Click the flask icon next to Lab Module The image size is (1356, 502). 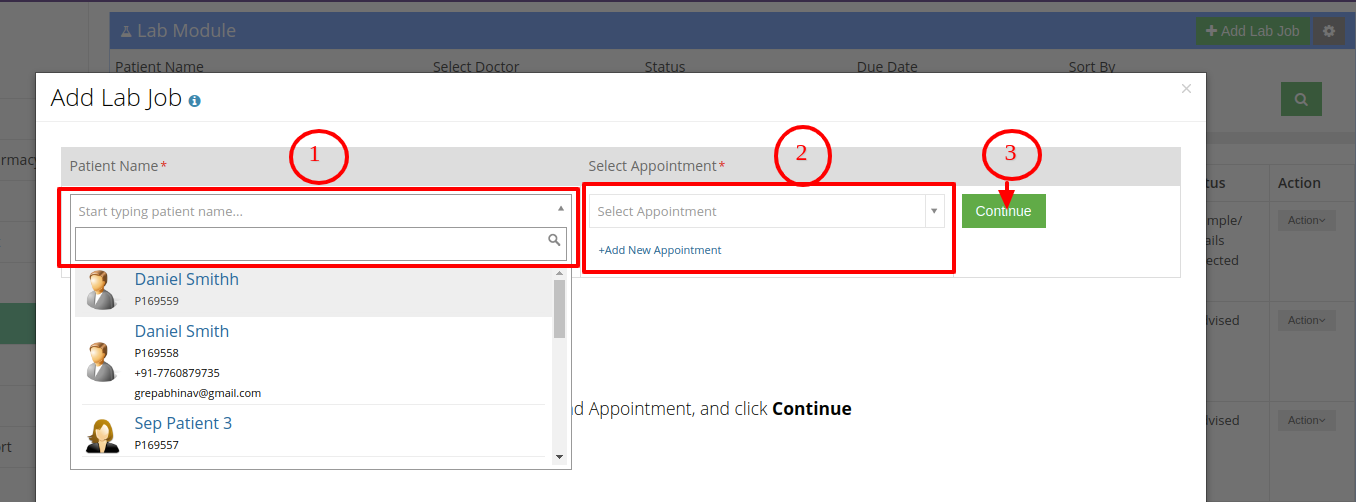[x=126, y=31]
